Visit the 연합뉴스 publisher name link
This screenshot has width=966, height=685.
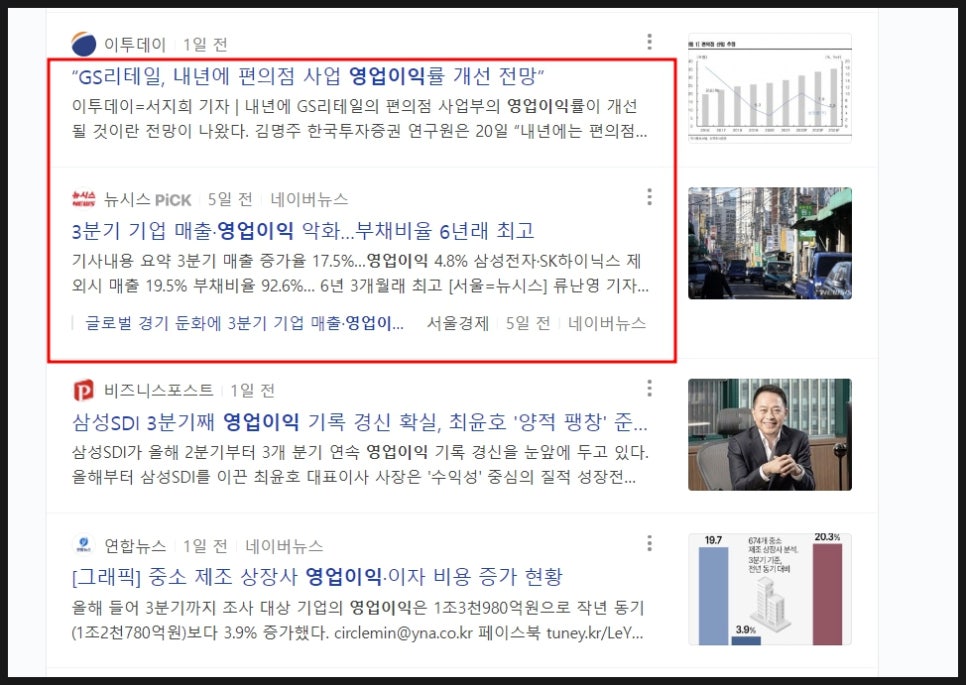[135, 546]
